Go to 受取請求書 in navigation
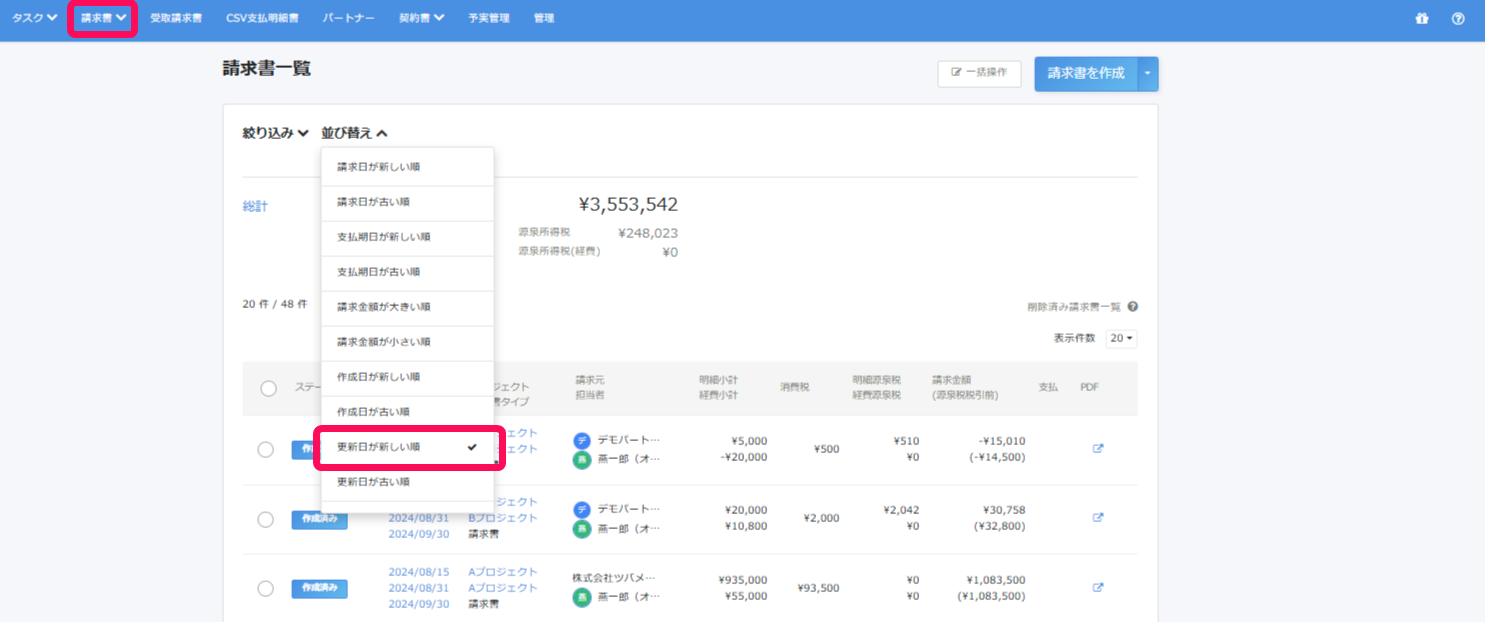Image resolution: width=1485 pixels, height=622 pixels. tap(175, 18)
